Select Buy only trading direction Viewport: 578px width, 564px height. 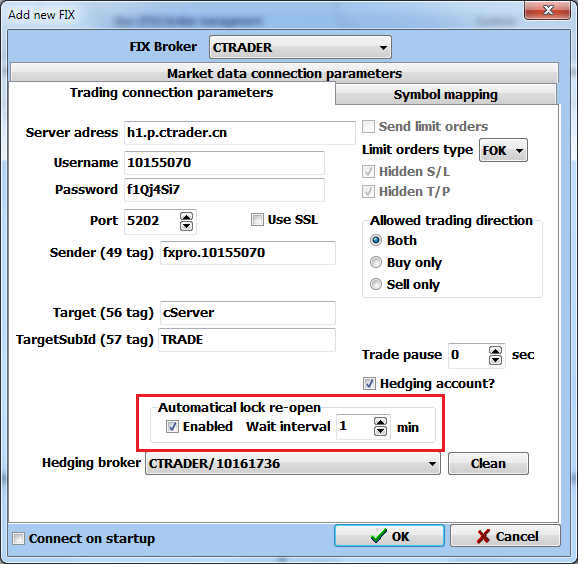(x=376, y=262)
